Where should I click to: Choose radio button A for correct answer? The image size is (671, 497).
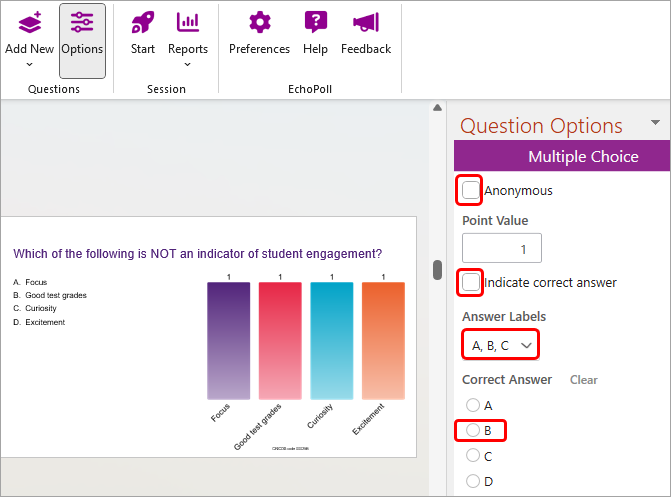[x=473, y=405]
